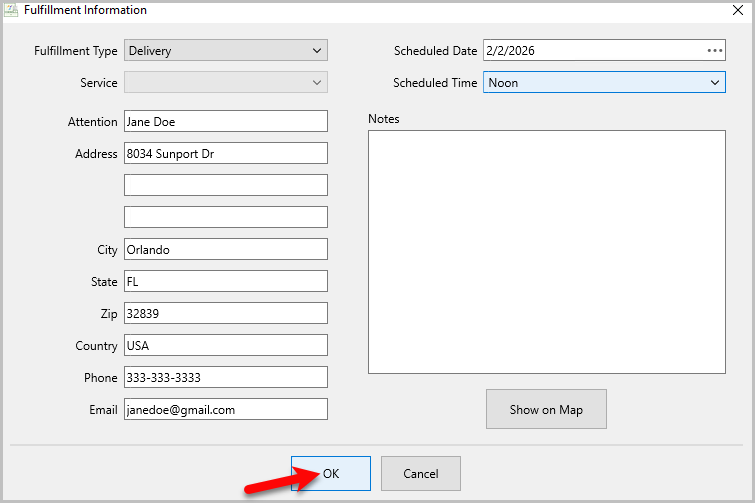
Task: Open the disabled Service dropdown
Action: point(226,82)
